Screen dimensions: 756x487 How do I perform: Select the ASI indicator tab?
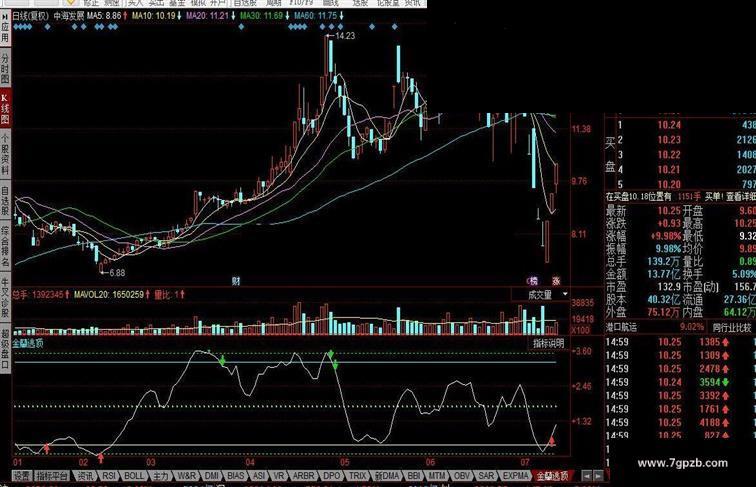(259, 476)
